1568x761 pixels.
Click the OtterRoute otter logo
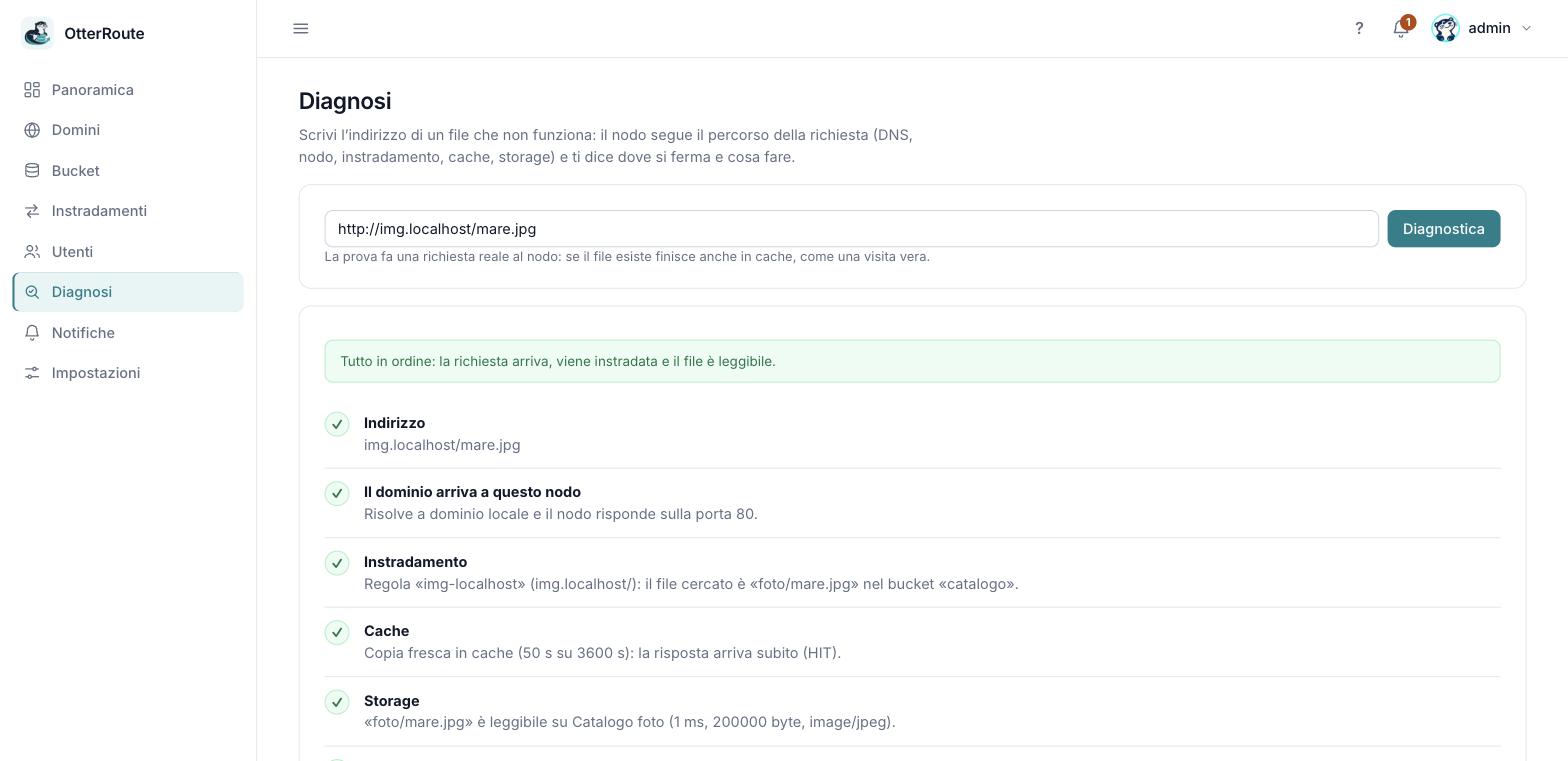(37, 33)
